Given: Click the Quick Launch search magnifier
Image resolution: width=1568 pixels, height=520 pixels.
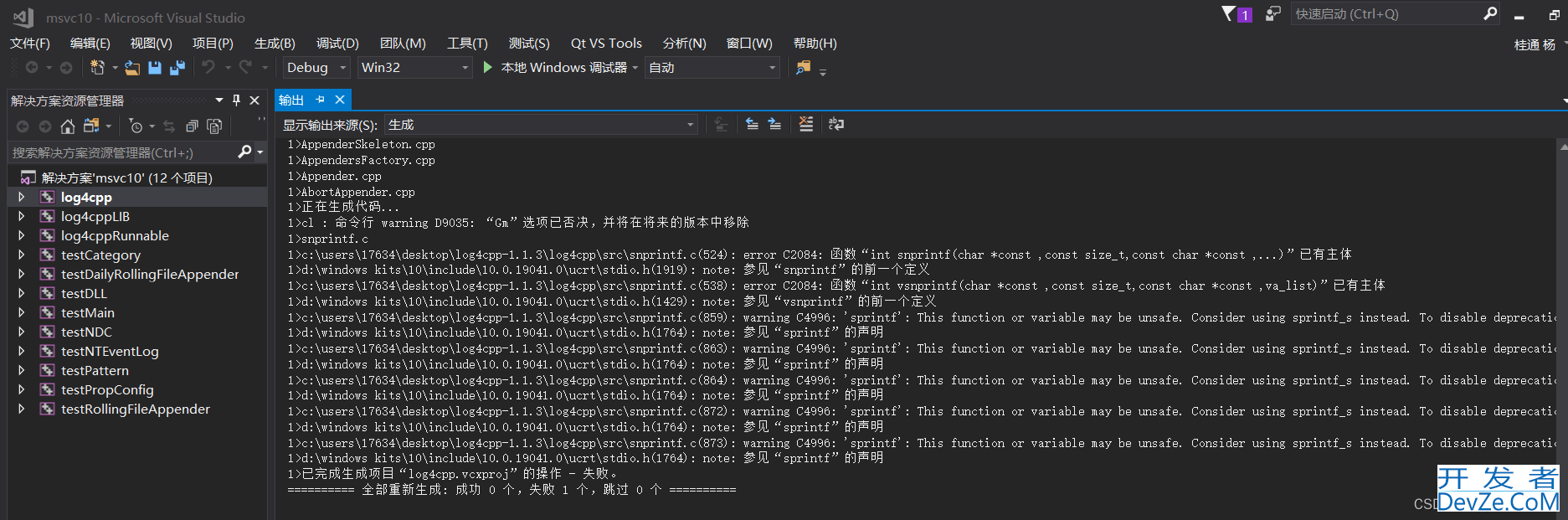Looking at the screenshot, I should (x=1490, y=13).
